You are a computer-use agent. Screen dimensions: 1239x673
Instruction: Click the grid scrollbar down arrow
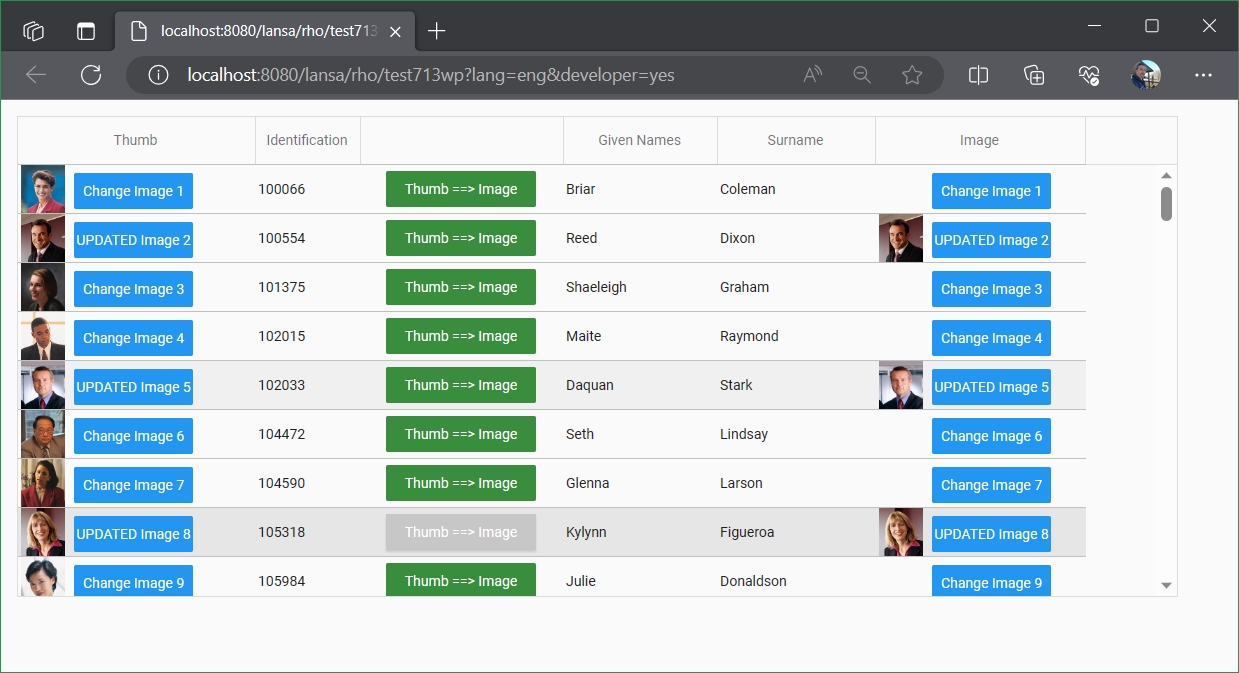tap(1166, 586)
